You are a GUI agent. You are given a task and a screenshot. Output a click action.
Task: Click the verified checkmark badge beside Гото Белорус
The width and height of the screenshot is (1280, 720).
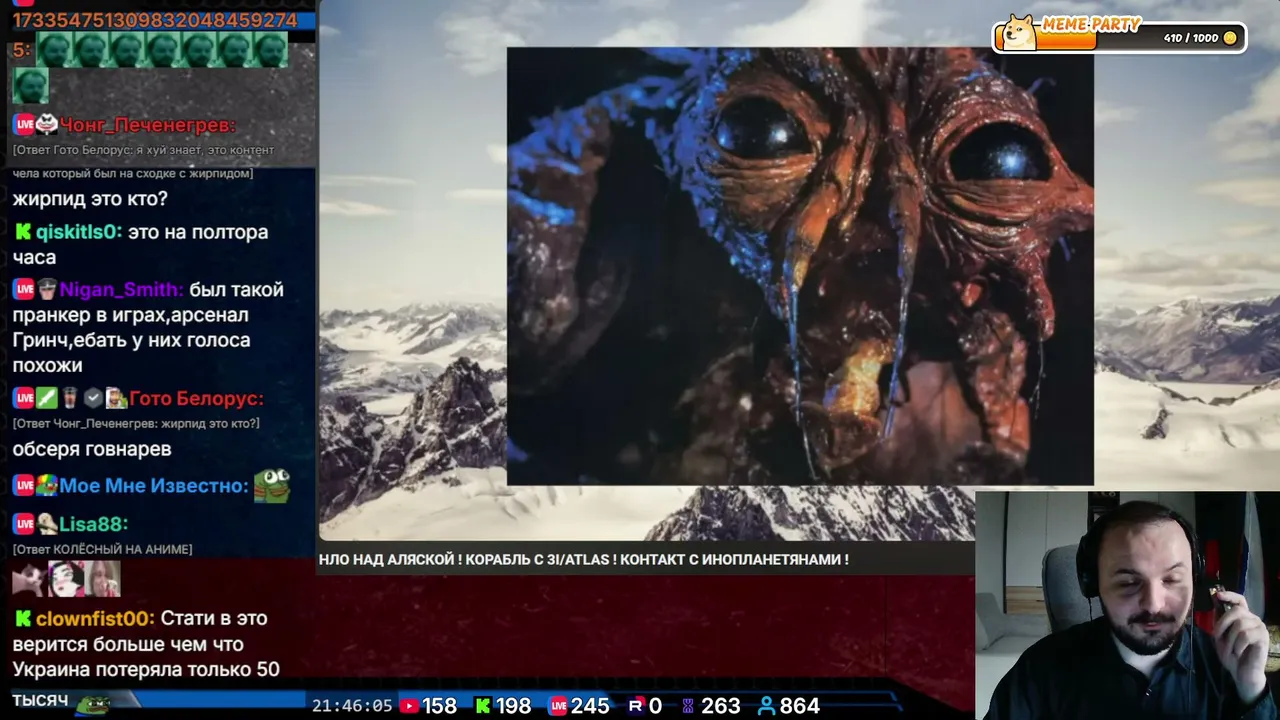click(93, 398)
